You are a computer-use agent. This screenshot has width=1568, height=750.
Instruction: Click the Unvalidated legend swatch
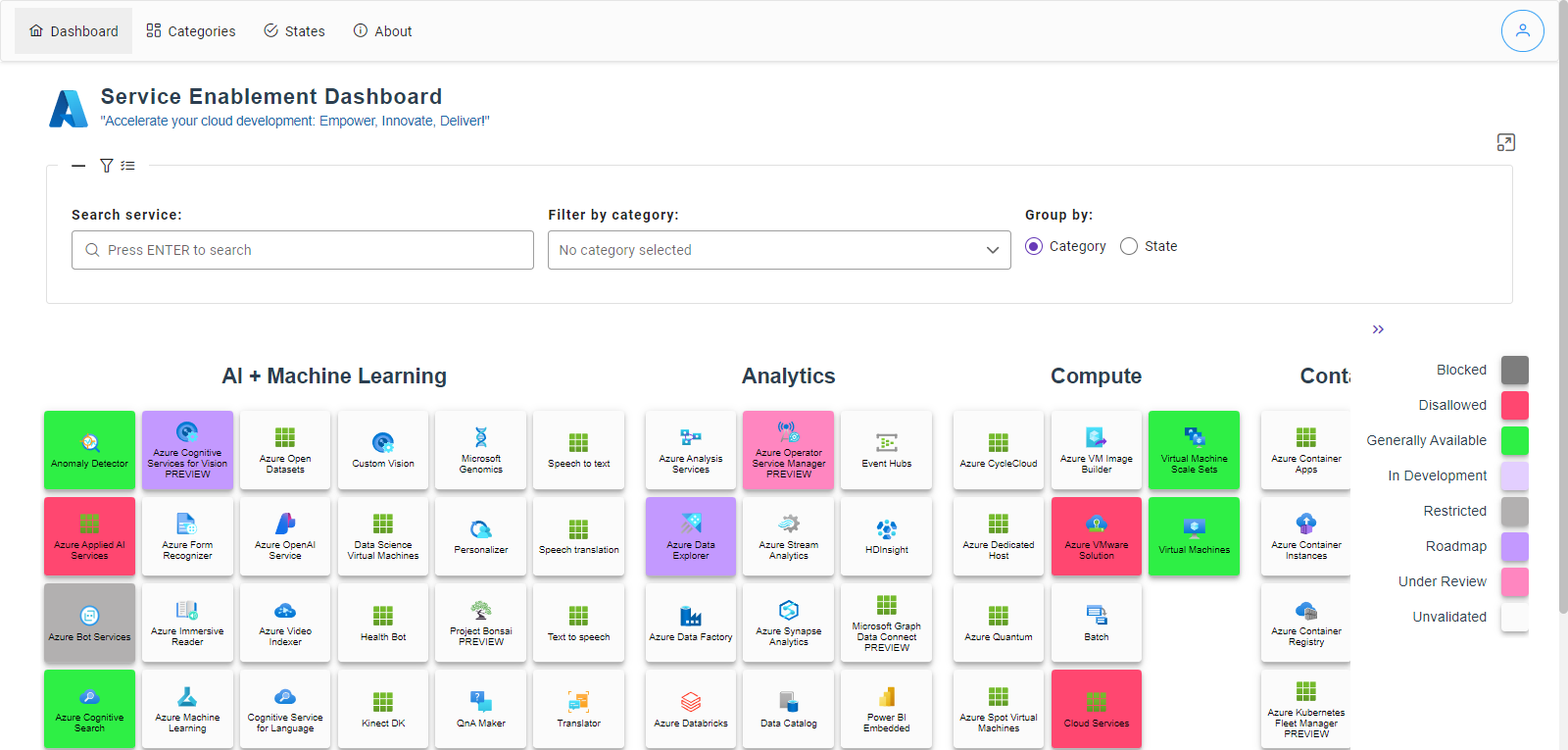(1515, 617)
